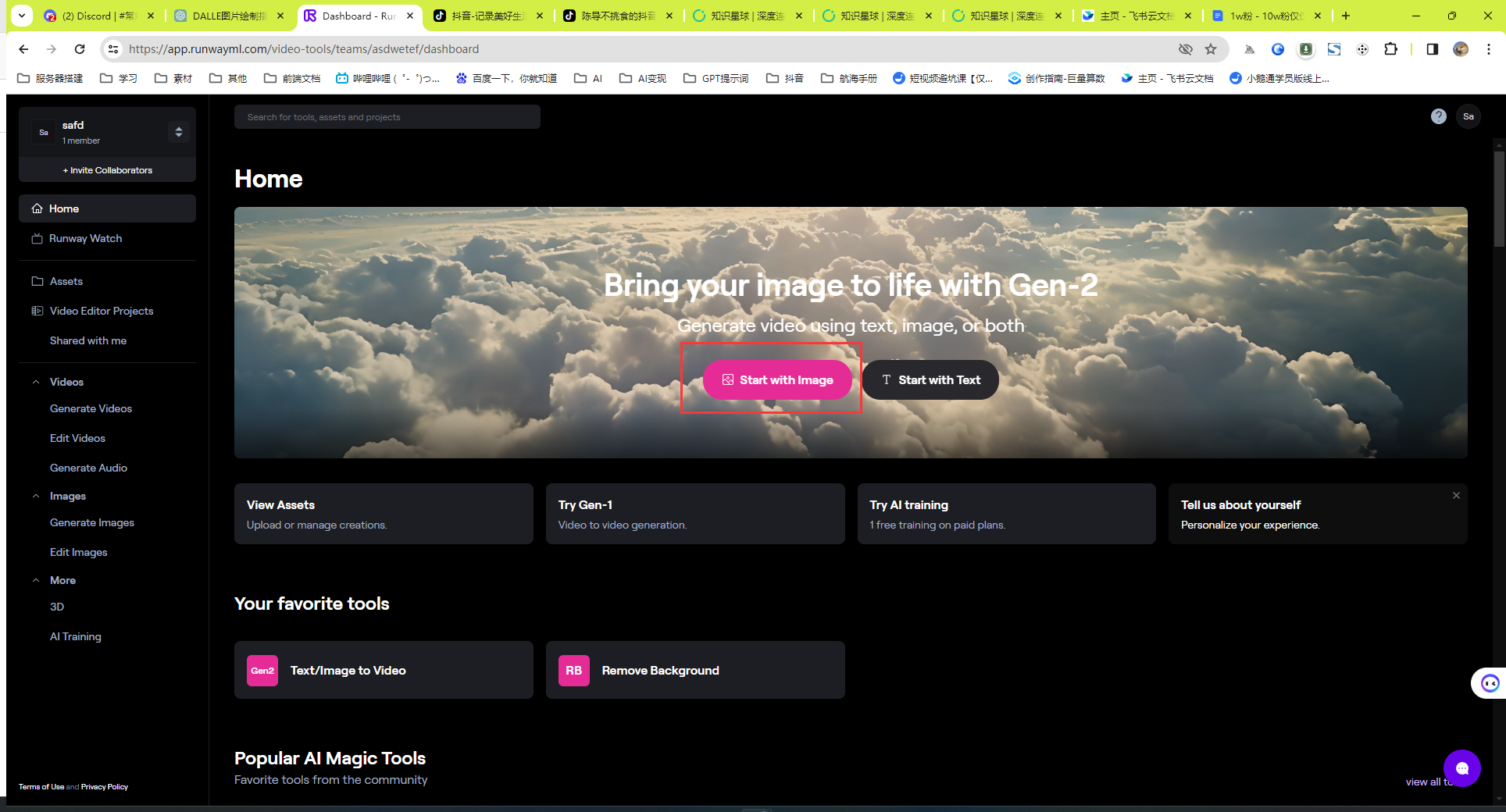Dismiss the Tell us about yourself card
The height and width of the screenshot is (812, 1506).
(1456, 496)
